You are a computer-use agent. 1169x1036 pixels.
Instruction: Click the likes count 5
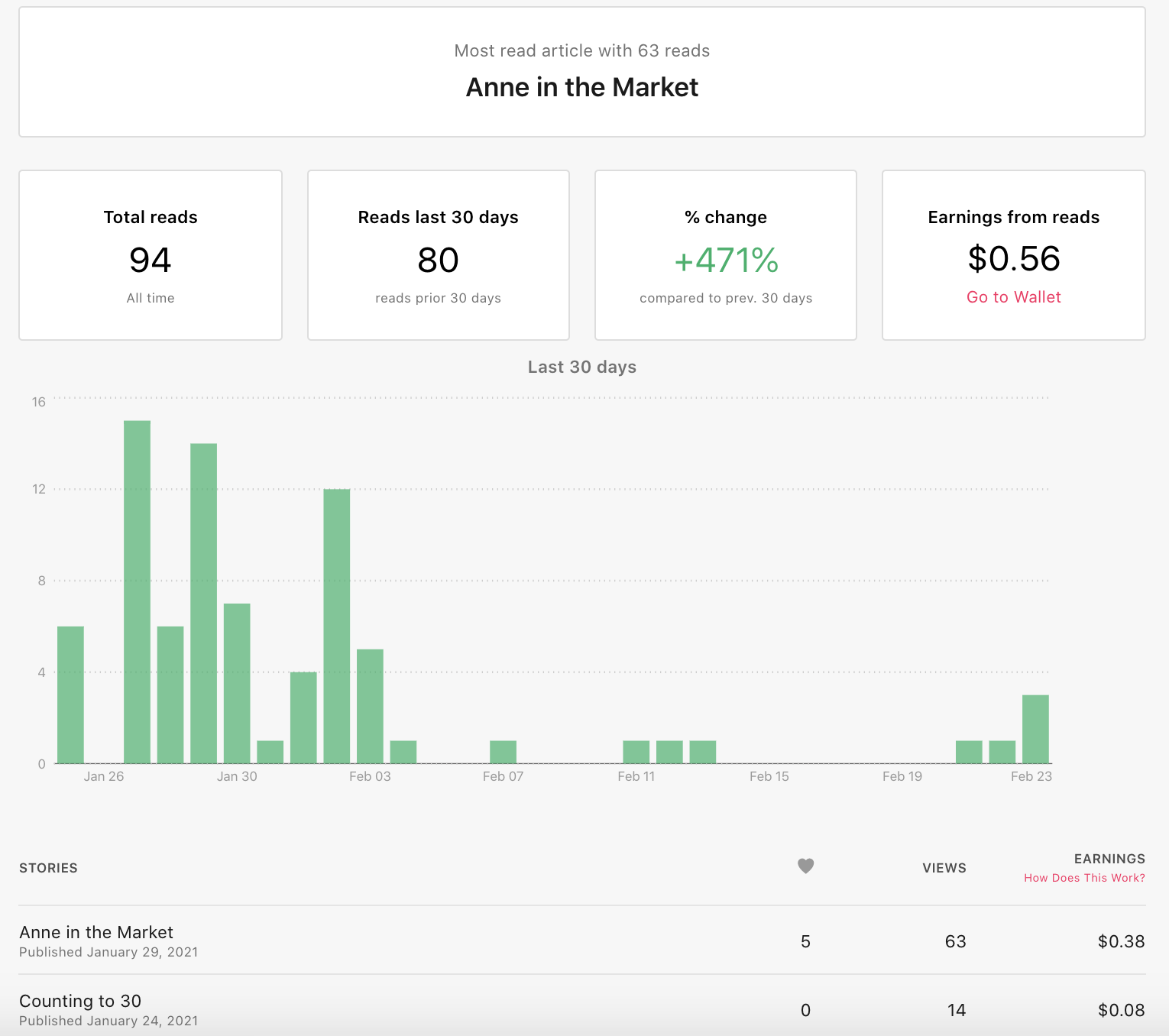pyautogui.click(x=805, y=941)
